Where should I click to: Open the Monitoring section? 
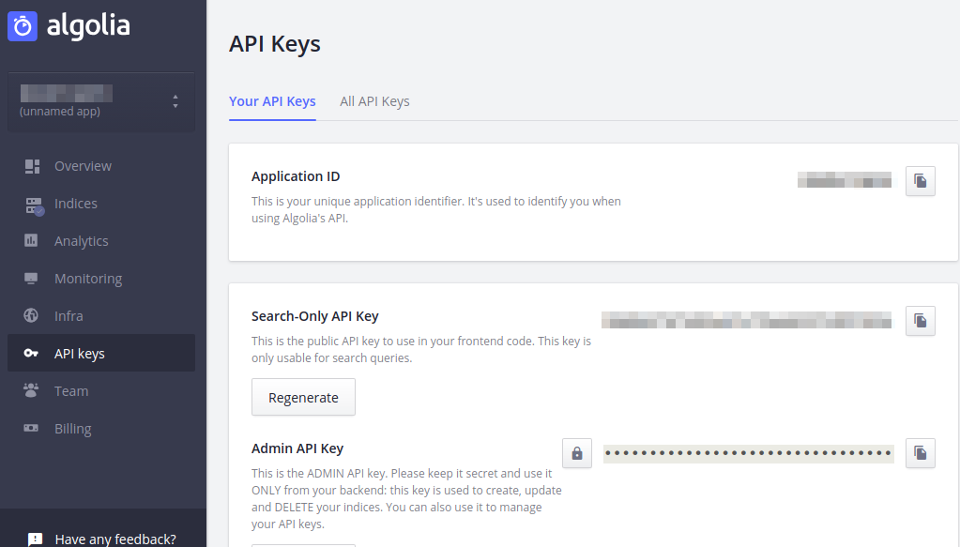click(x=101, y=279)
